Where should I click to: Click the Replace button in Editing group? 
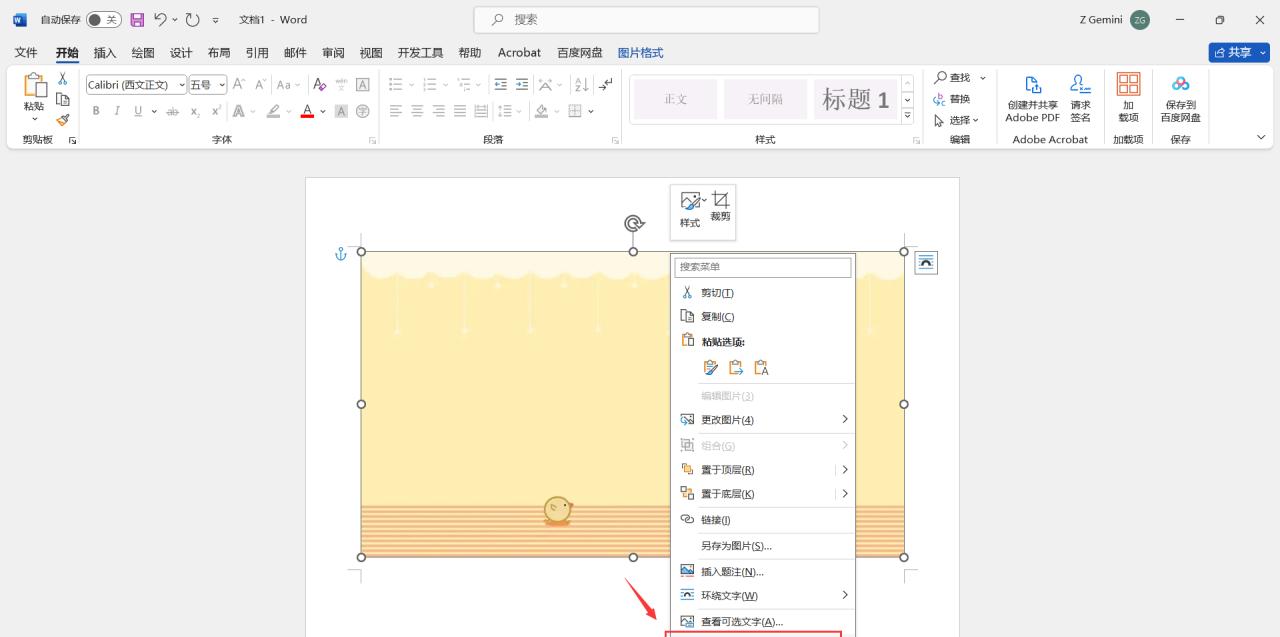952,99
